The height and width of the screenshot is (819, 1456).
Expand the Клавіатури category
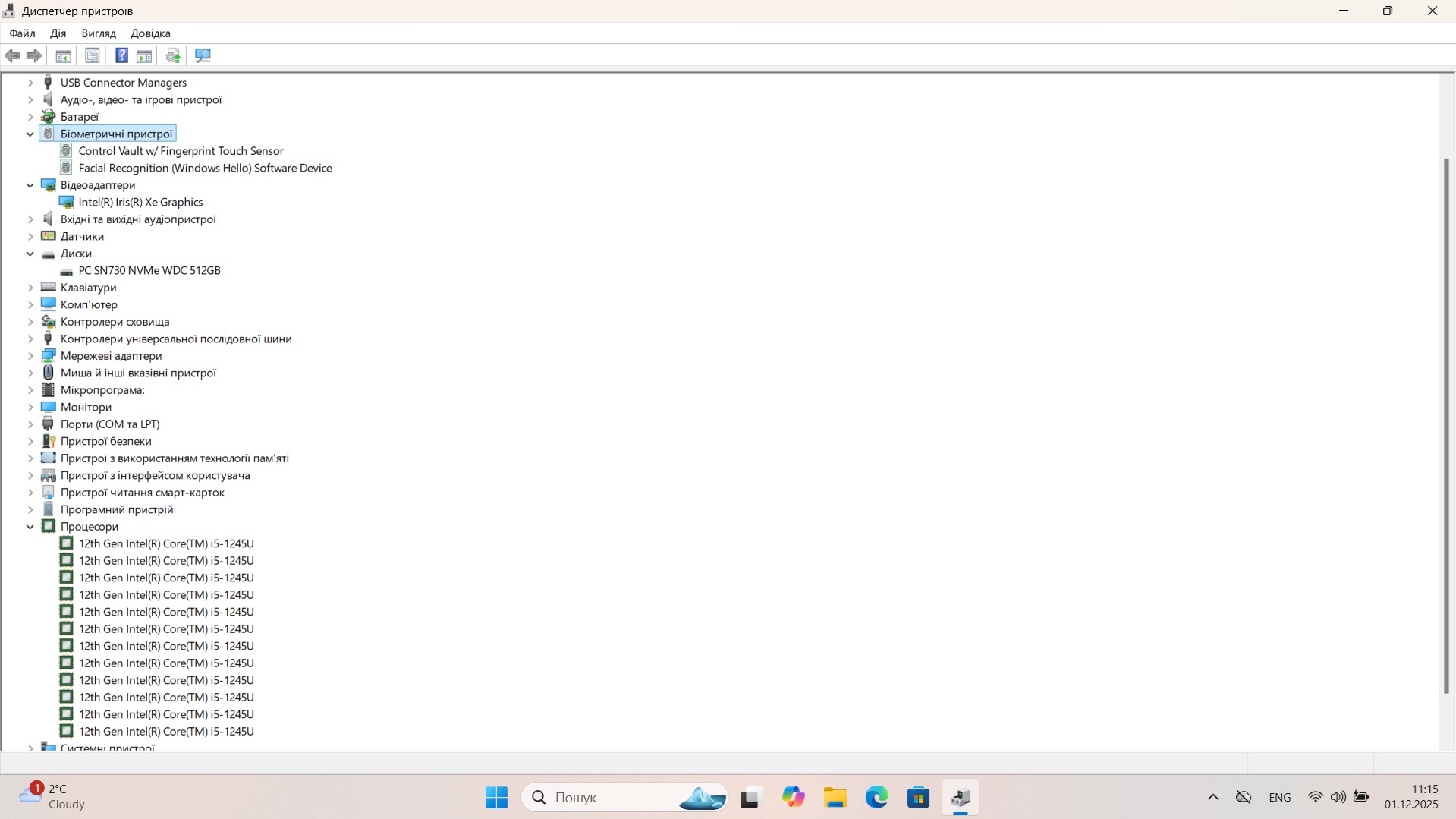30,288
